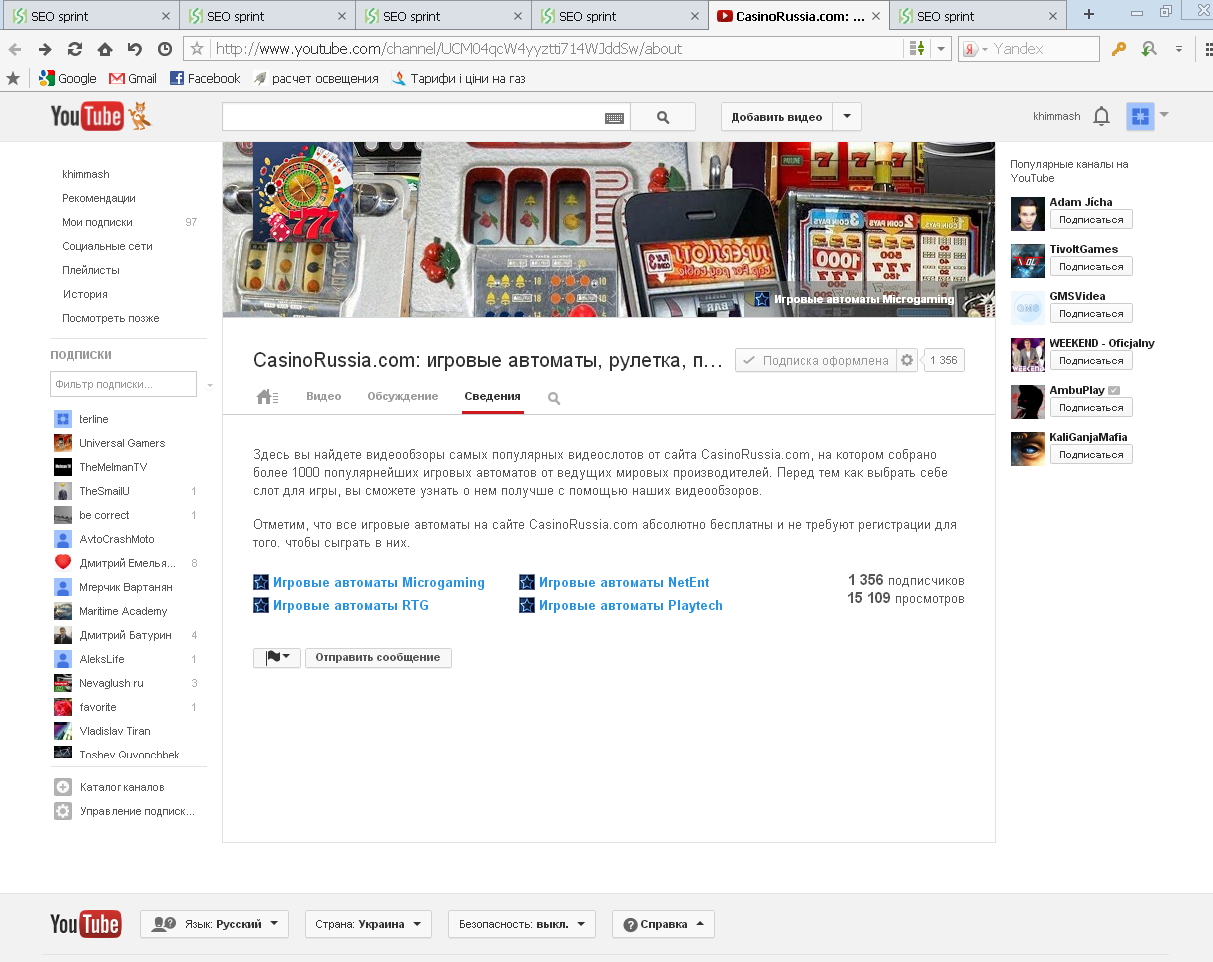Open Тарифи і ціни на газ bookmark
The height and width of the screenshot is (962, 1213).
(457, 78)
